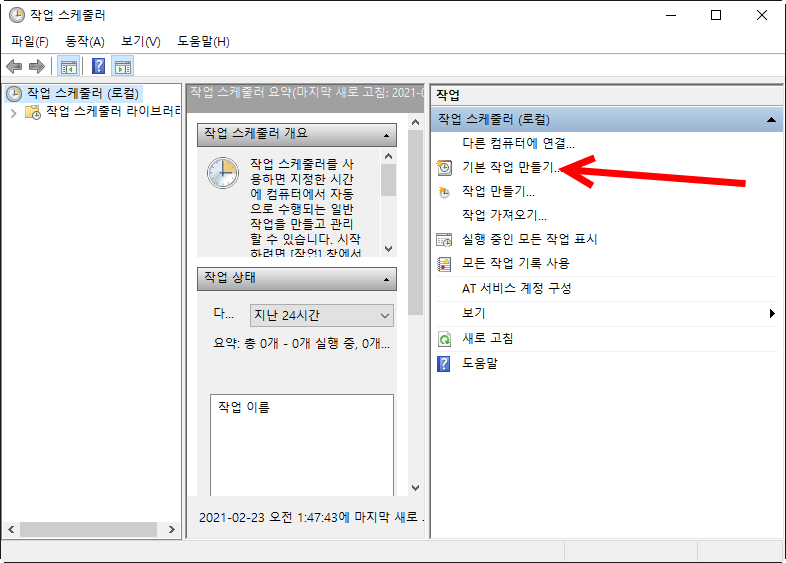Select 작업 스케줄러 라이브러리 tree node

(113, 111)
